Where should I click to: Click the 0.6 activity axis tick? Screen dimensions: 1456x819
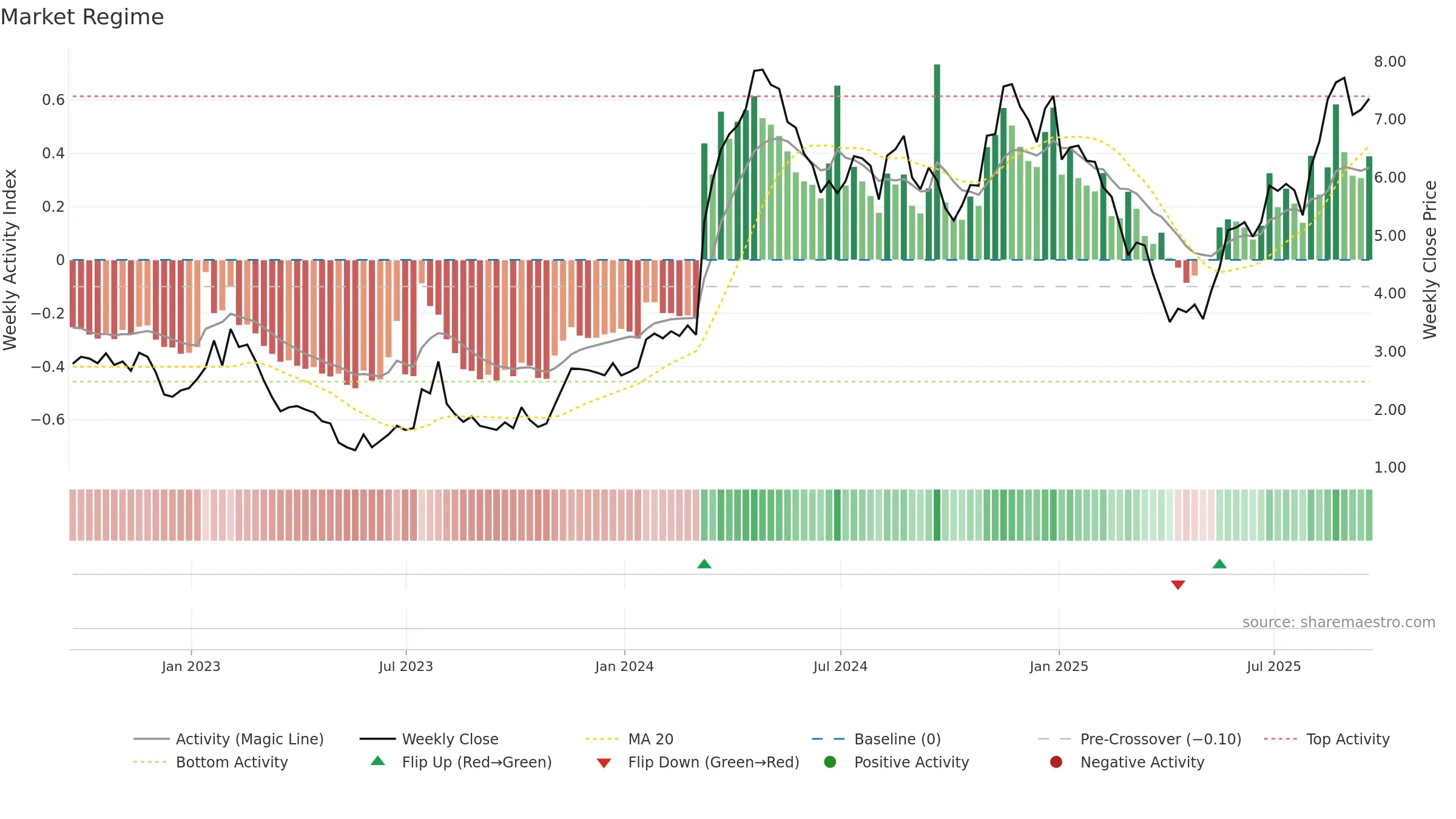click(53, 100)
